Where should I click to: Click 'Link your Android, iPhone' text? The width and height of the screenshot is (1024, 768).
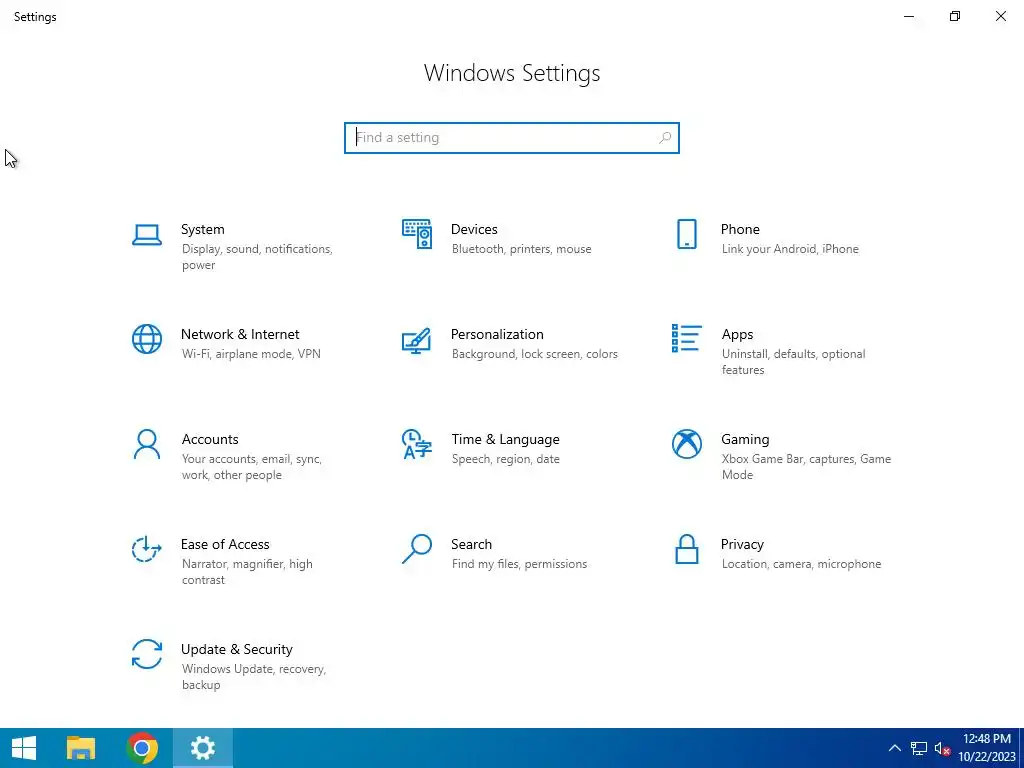(x=790, y=249)
